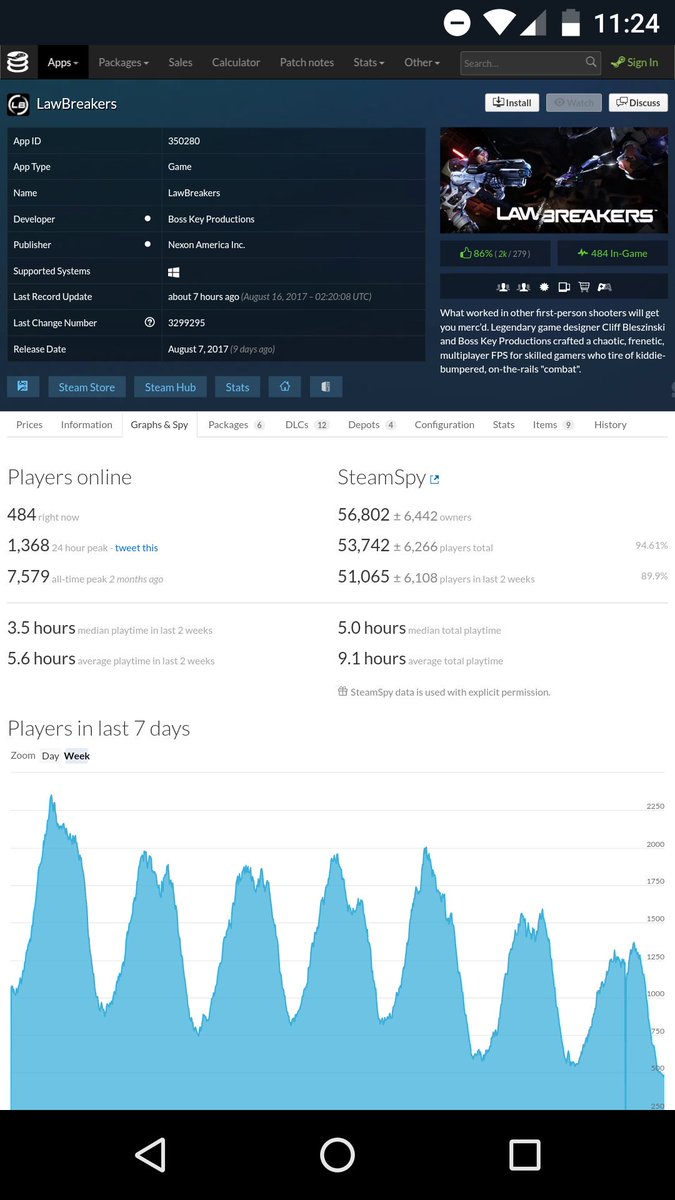Tap the do-not-disturb status icon
This screenshot has width=675, height=1200.
tap(457, 23)
